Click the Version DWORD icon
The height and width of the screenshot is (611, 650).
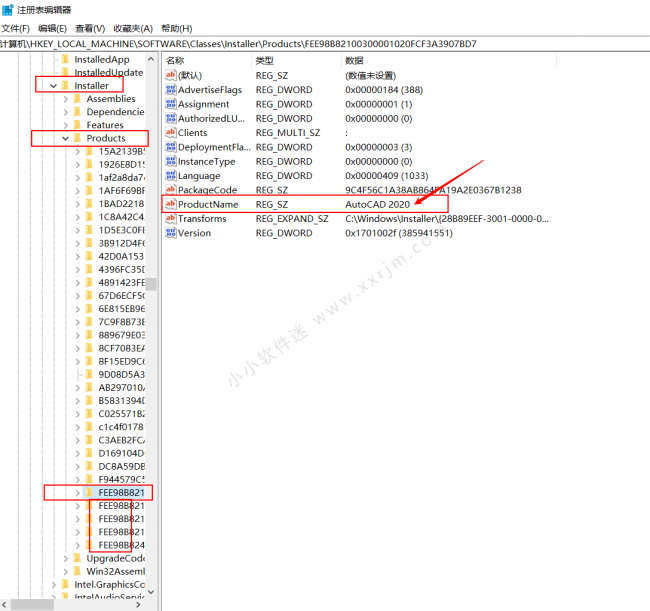coord(170,233)
